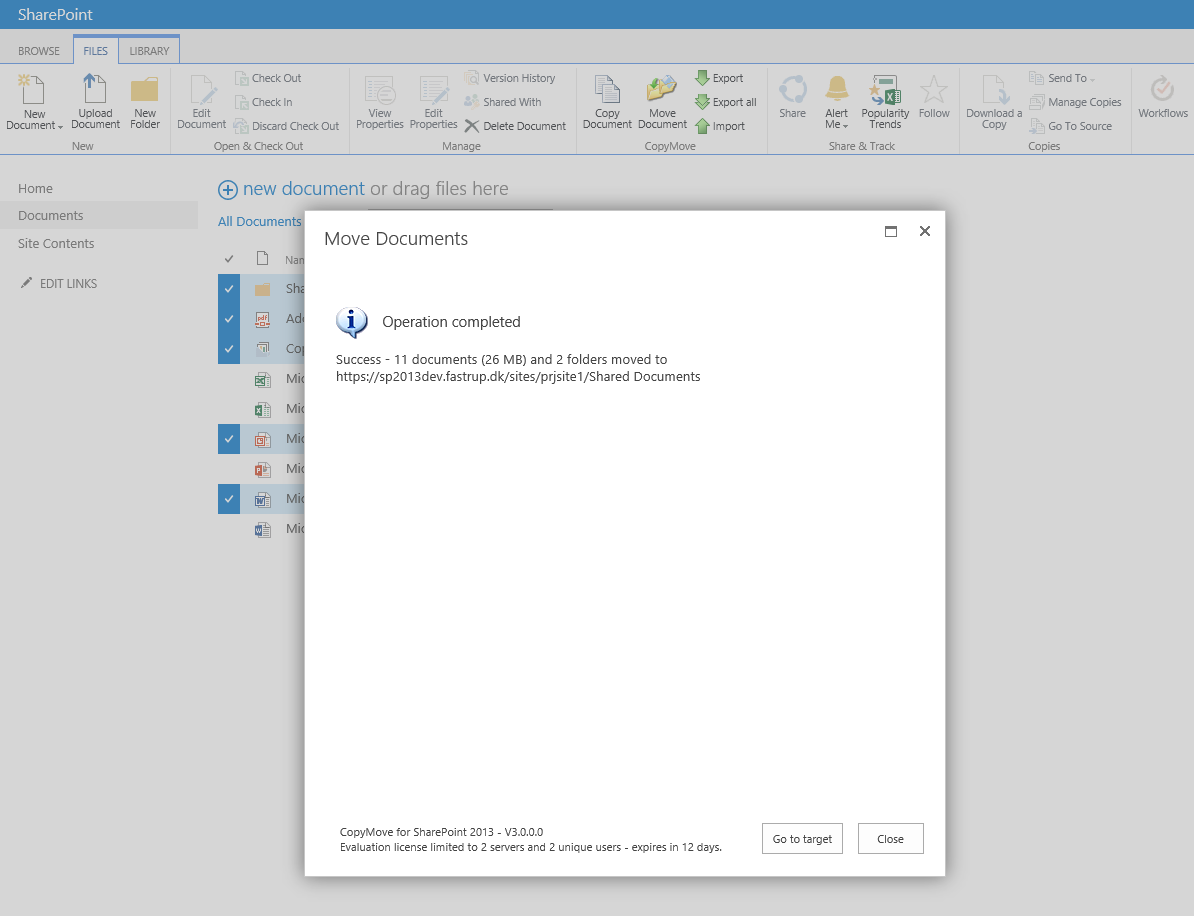This screenshot has width=1194, height=916.
Task: Click Discard Check Out
Action: [286, 126]
